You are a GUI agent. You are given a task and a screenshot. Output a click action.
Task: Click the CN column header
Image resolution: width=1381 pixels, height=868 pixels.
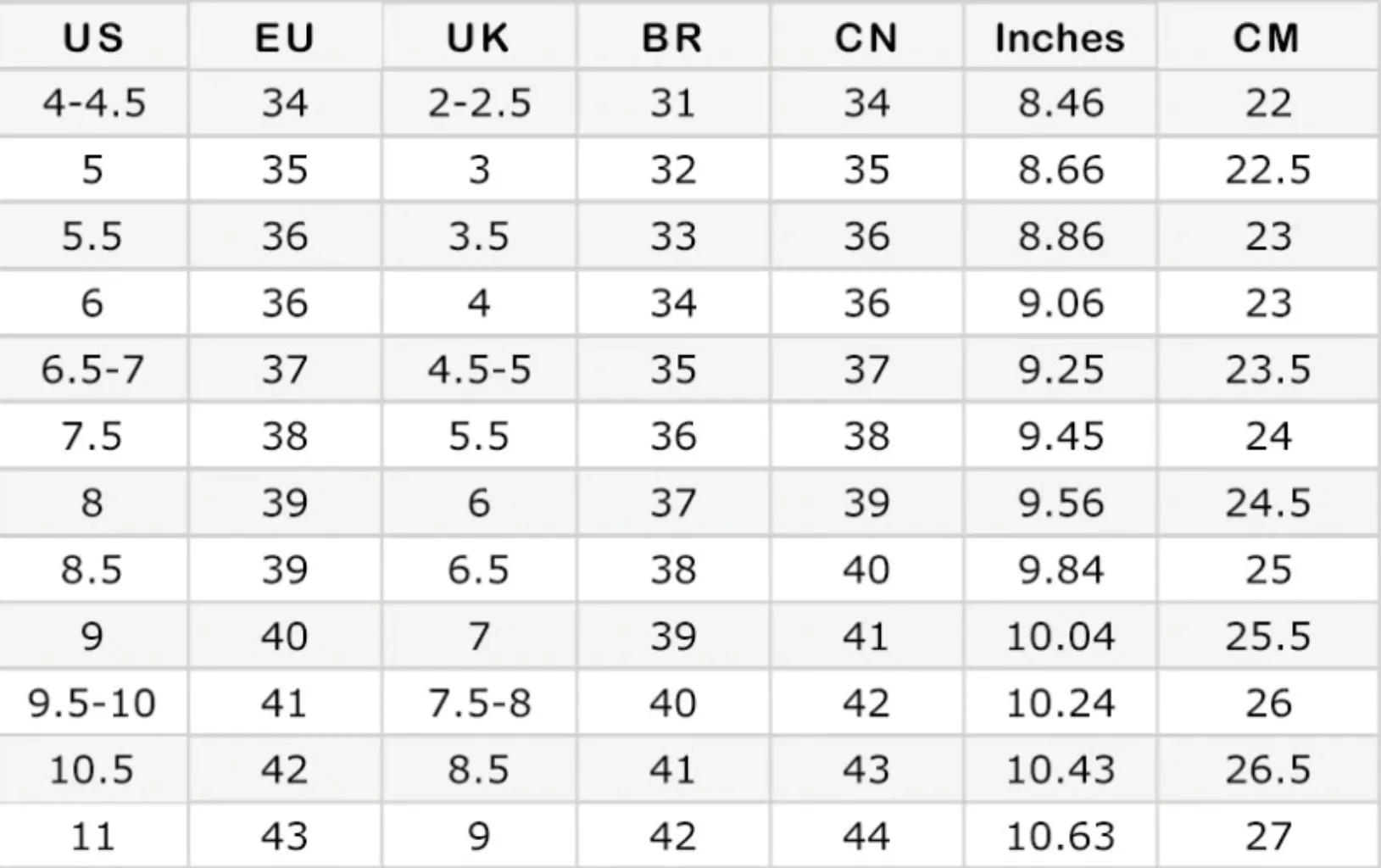click(x=866, y=37)
